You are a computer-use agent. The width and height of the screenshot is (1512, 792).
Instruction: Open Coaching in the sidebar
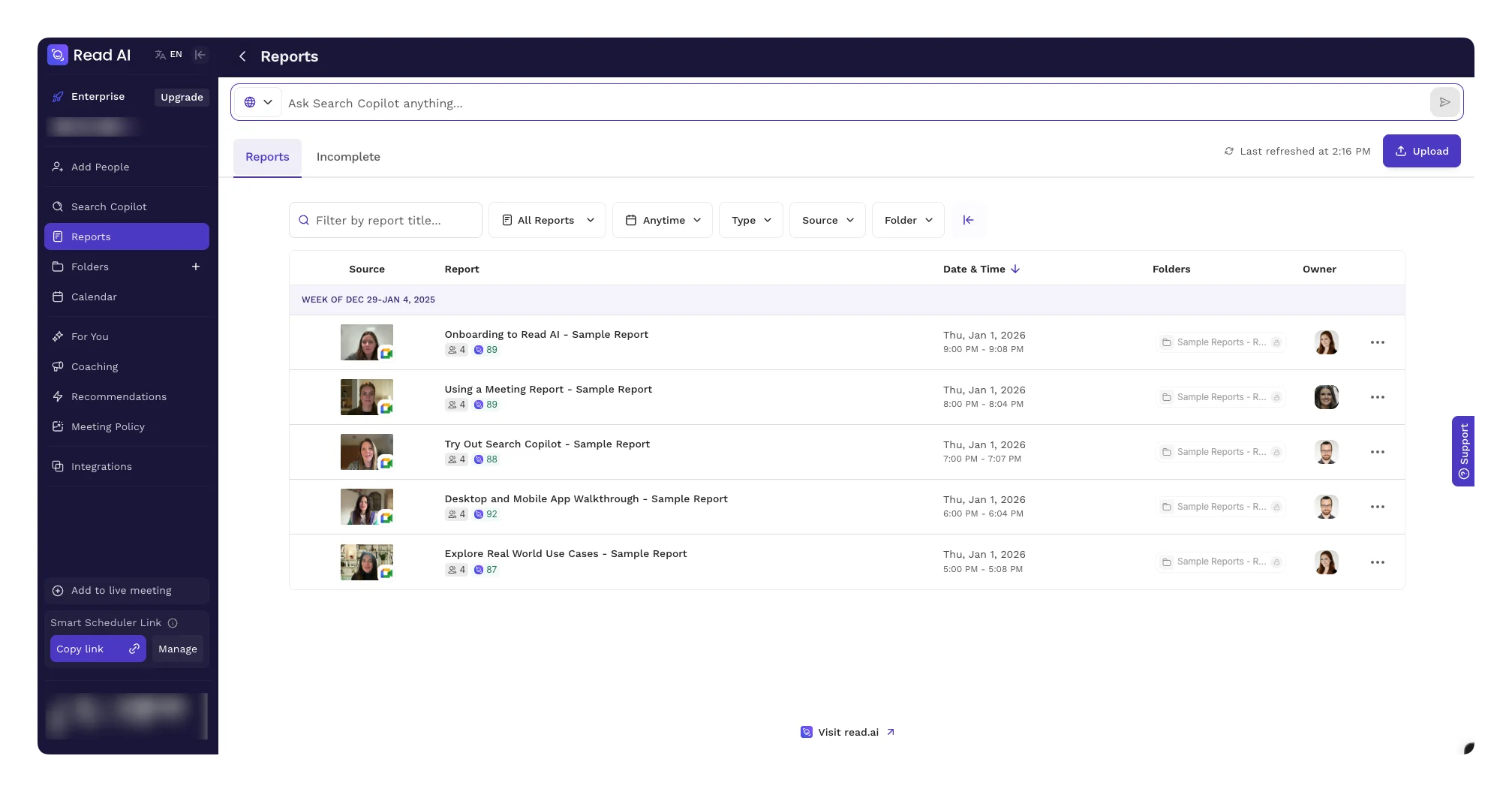[95, 366]
